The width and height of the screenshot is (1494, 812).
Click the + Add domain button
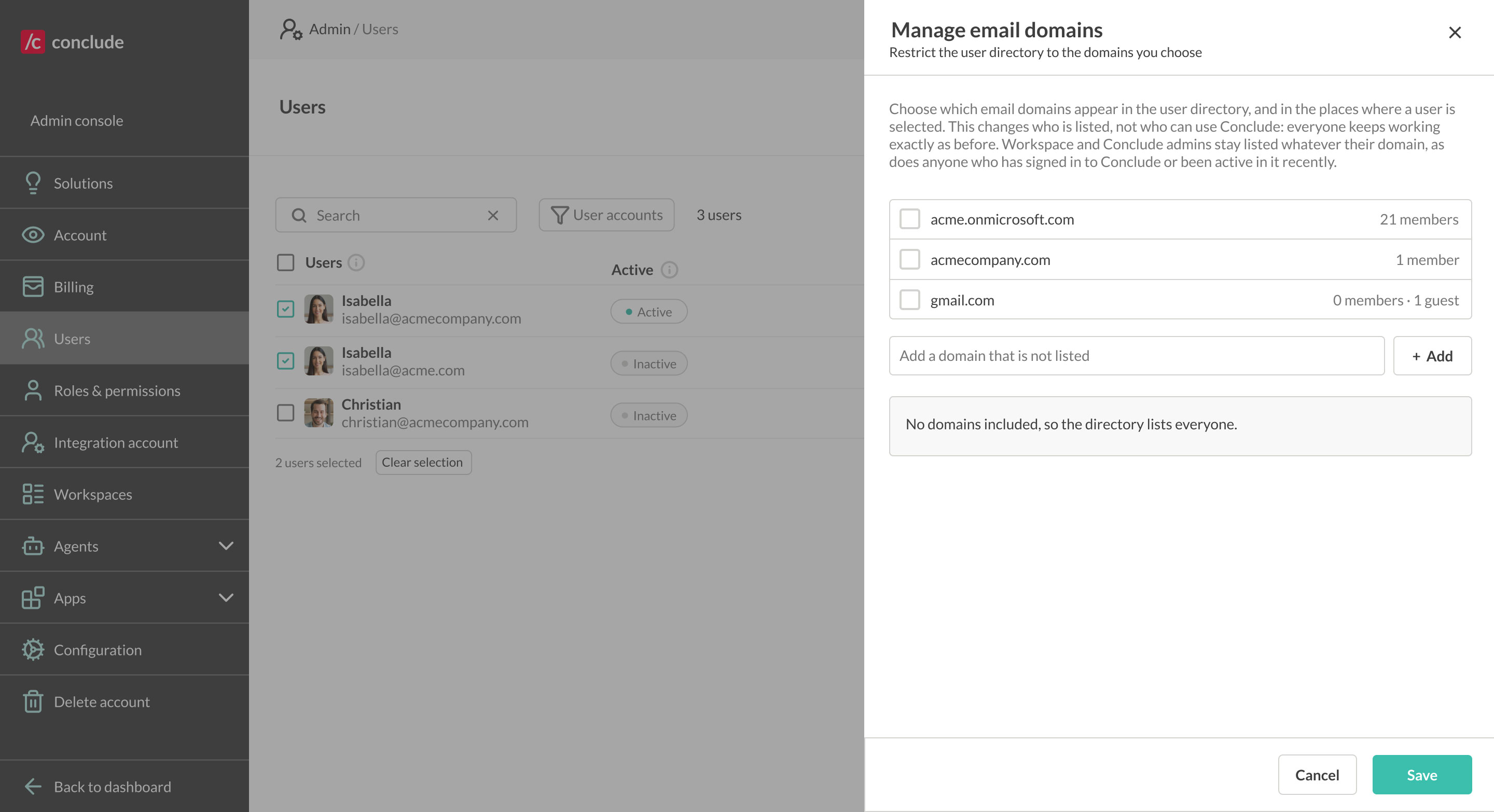1432,356
